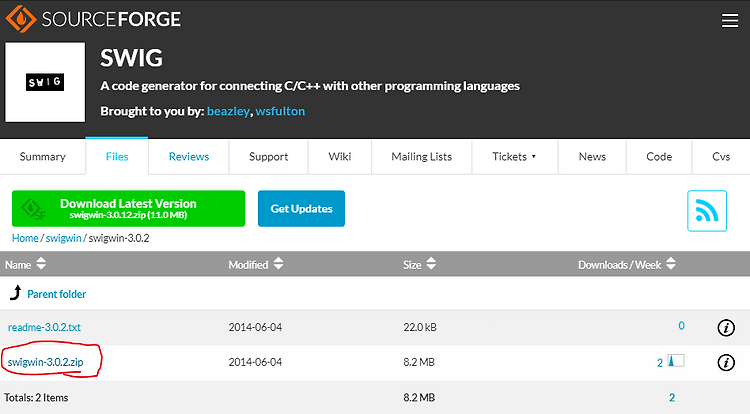Click the Downloads / Week header label
Viewport: 750px width, 414px height.
pyautogui.click(x=619, y=265)
